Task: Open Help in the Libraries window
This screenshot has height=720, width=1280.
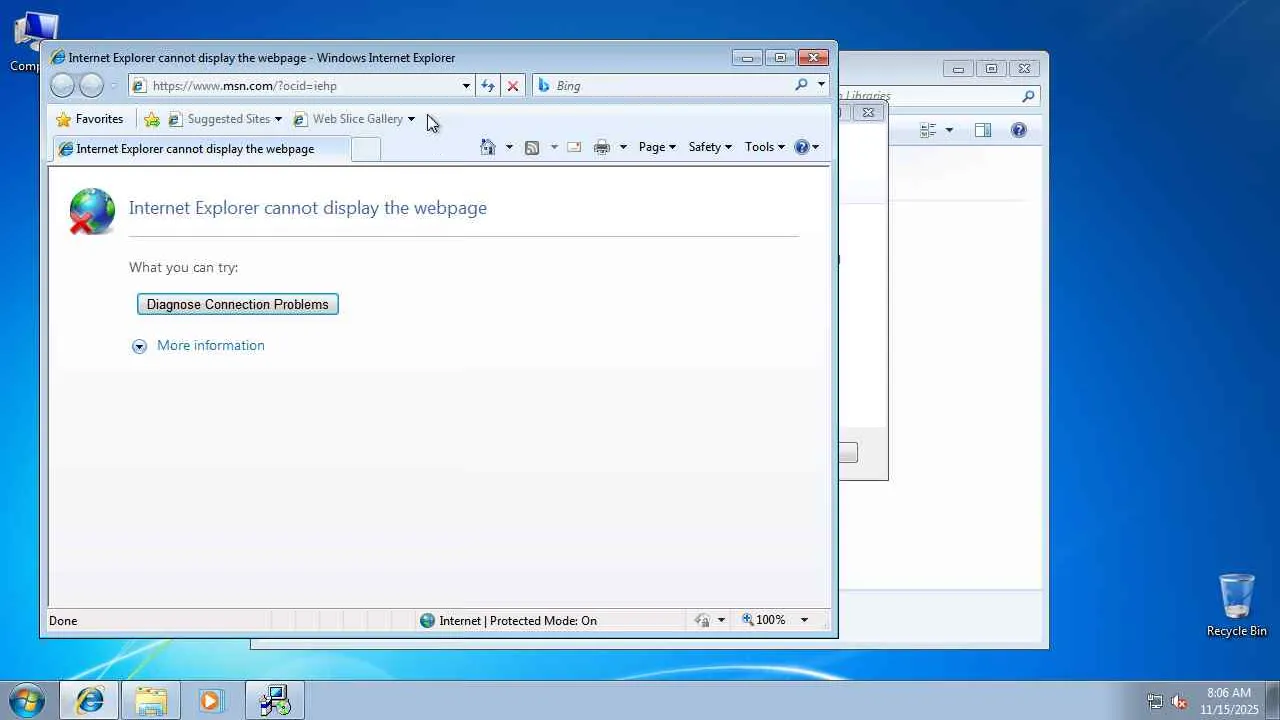Action: [x=1019, y=130]
